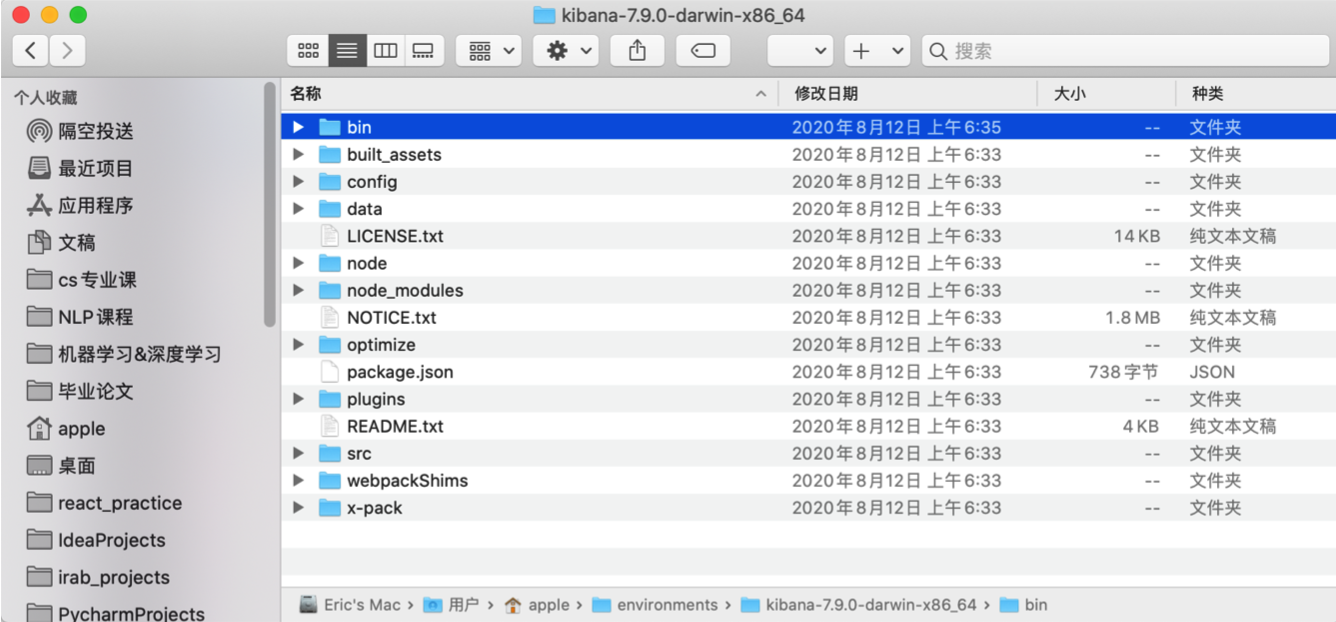1336x622 pixels.
Task: Sort by 种类 column header
Action: pos(1208,93)
